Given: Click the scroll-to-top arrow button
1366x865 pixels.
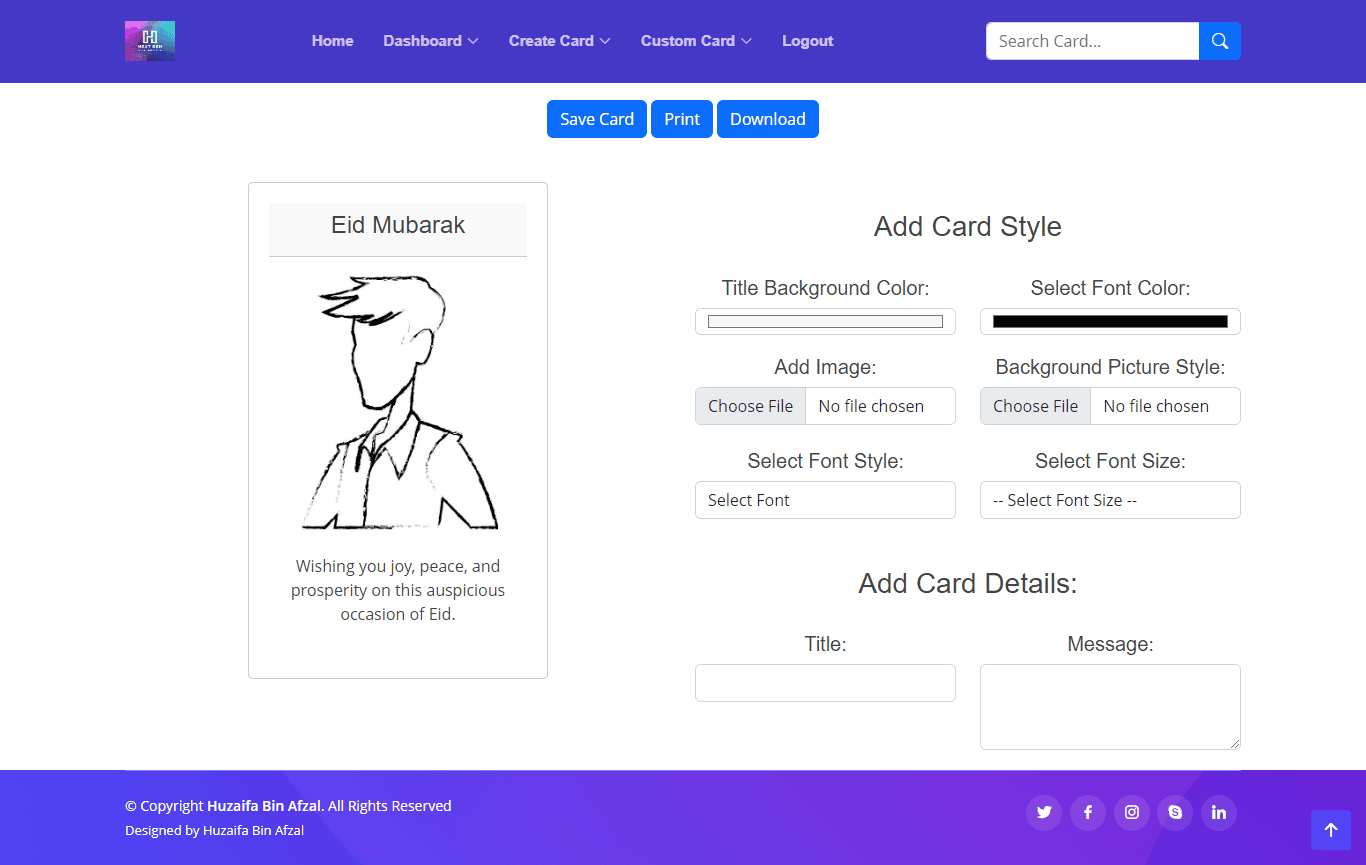Looking at the screenshot, I should 1330,830.
